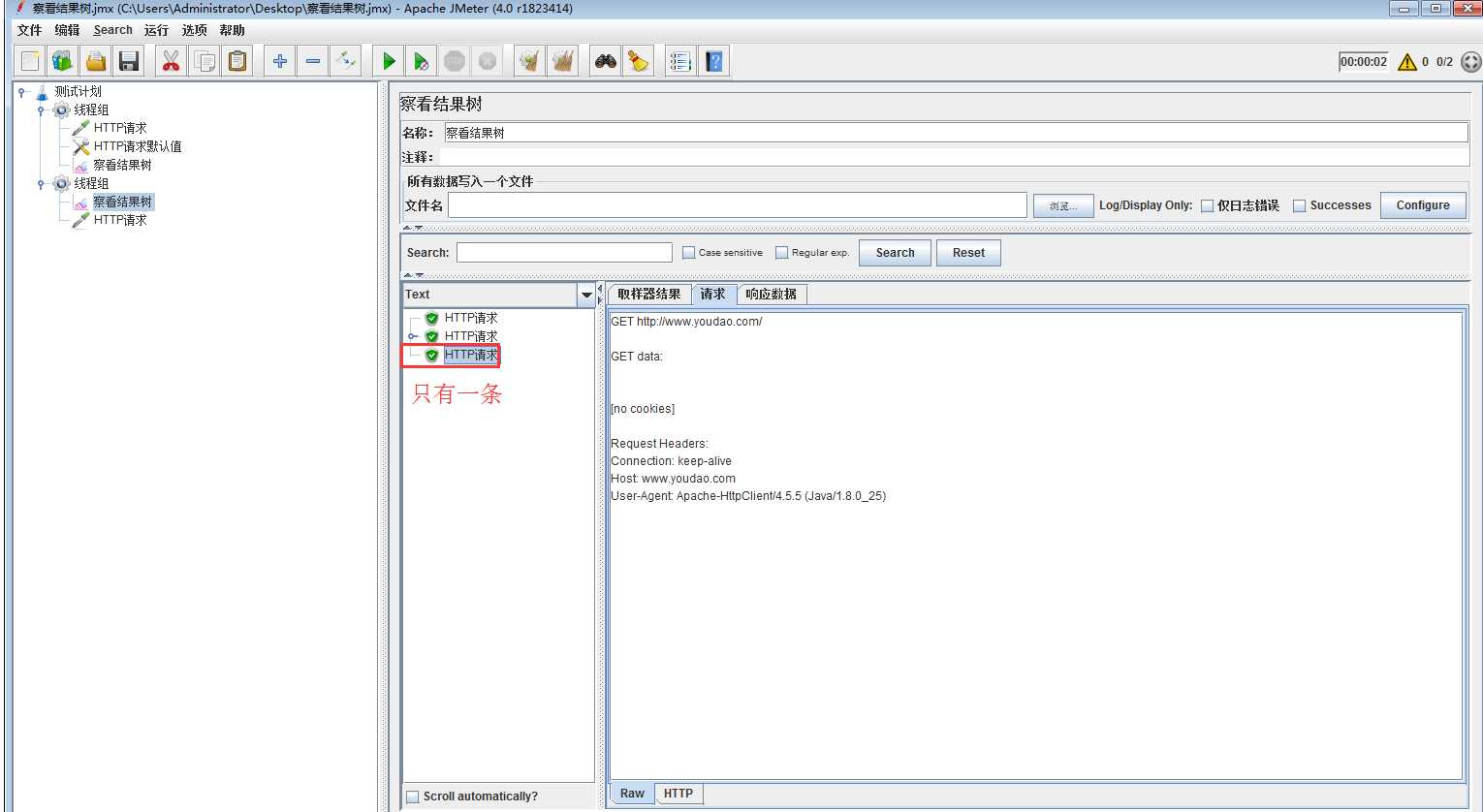Select the HTTP bottom tab
The height and width of the screenshot is (812, 1483).
coord(678,794)
